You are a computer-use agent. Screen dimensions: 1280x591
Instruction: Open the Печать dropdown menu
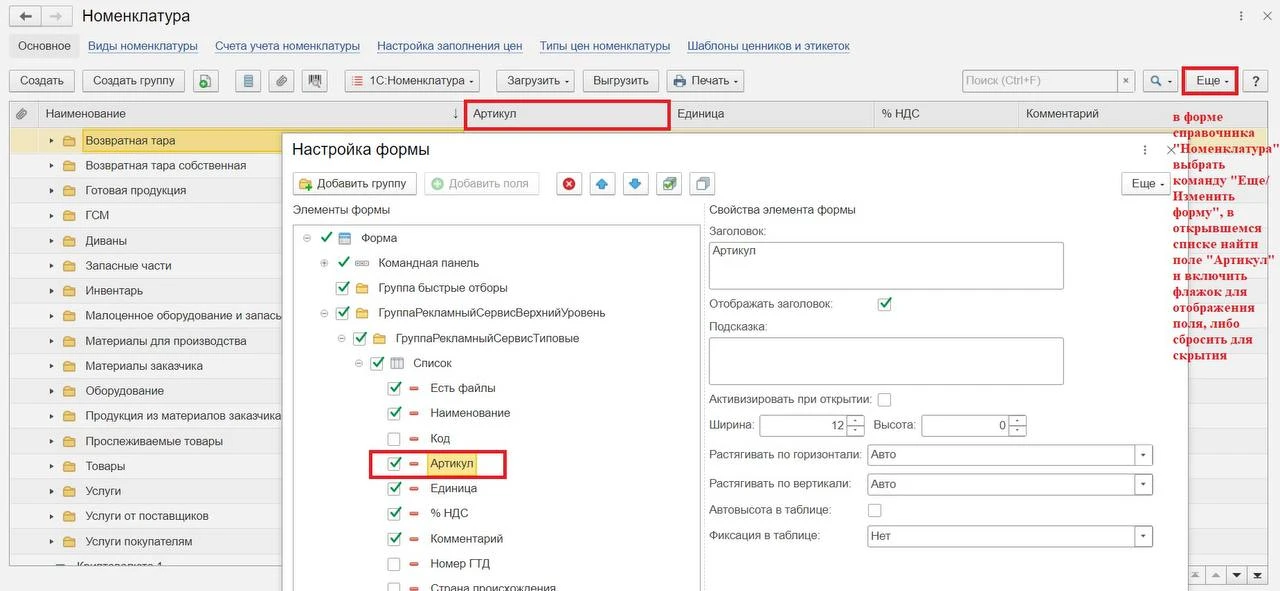tap(705, 81)
